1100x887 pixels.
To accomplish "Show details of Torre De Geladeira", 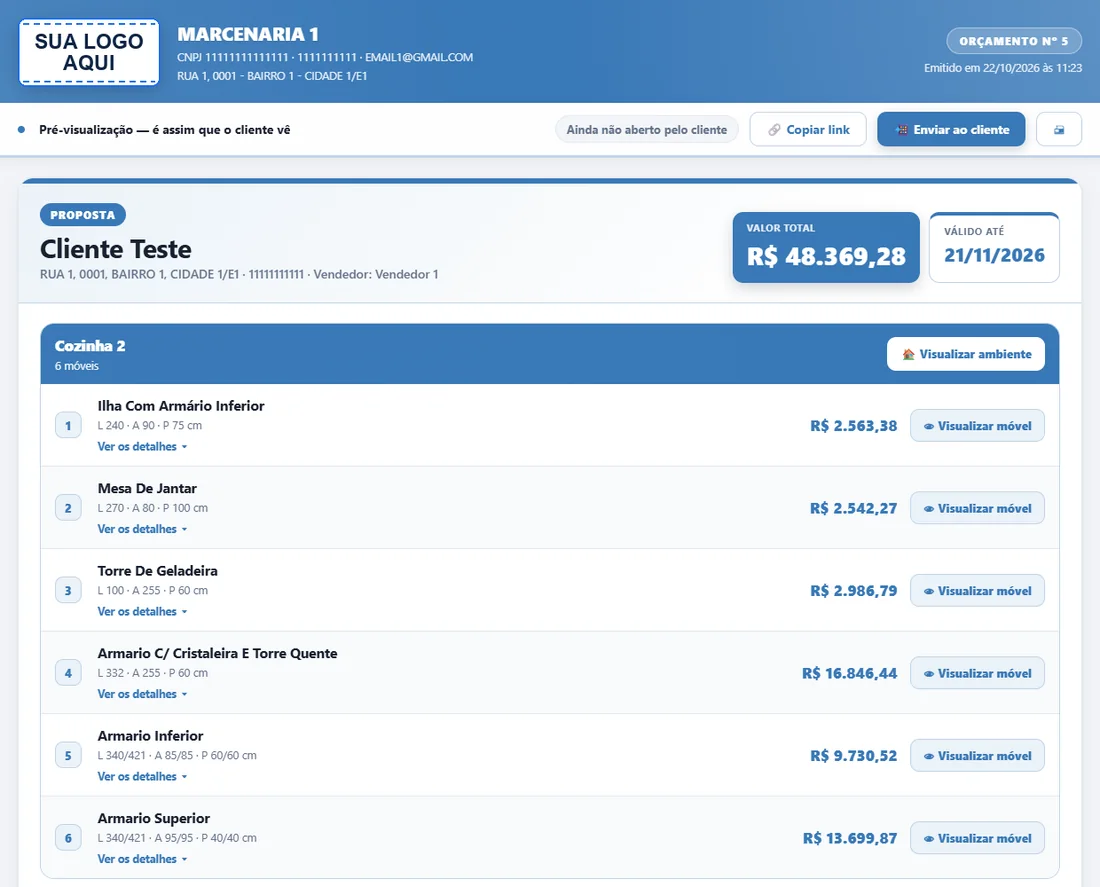I will coord(142,611).
